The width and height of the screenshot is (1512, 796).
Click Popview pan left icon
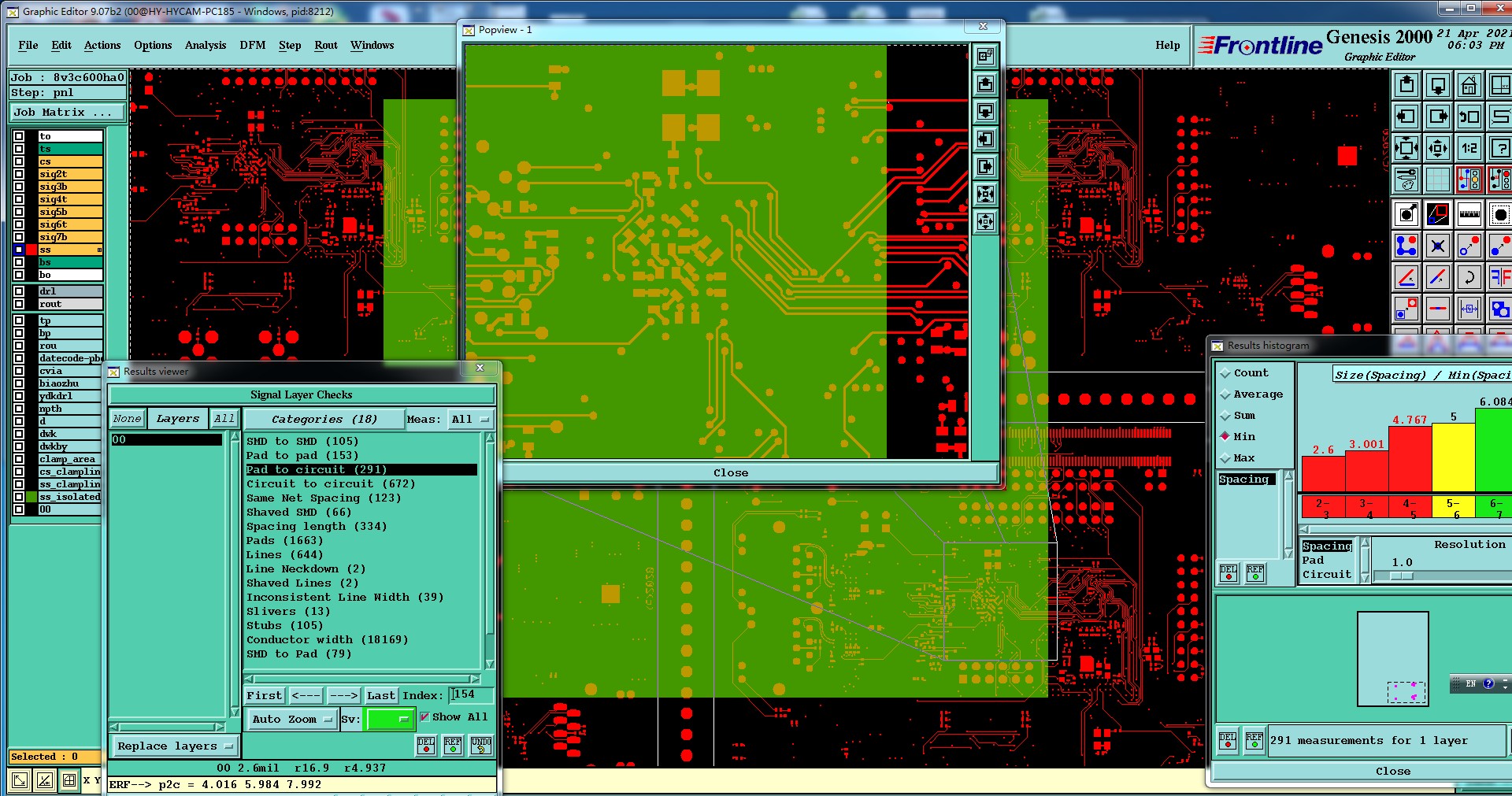coord(985,139)
